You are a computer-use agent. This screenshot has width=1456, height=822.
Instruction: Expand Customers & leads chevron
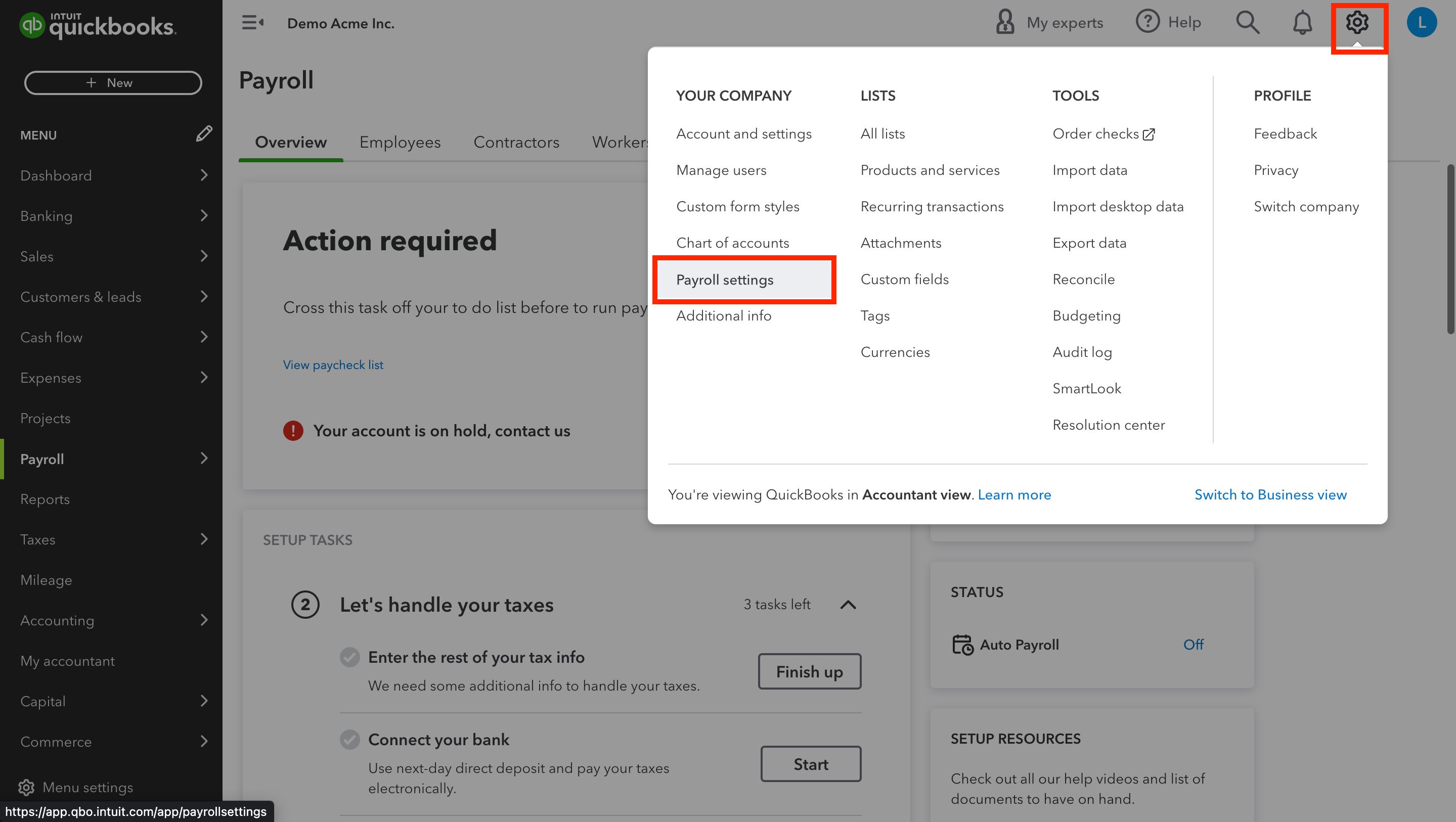tap(204, 297)
